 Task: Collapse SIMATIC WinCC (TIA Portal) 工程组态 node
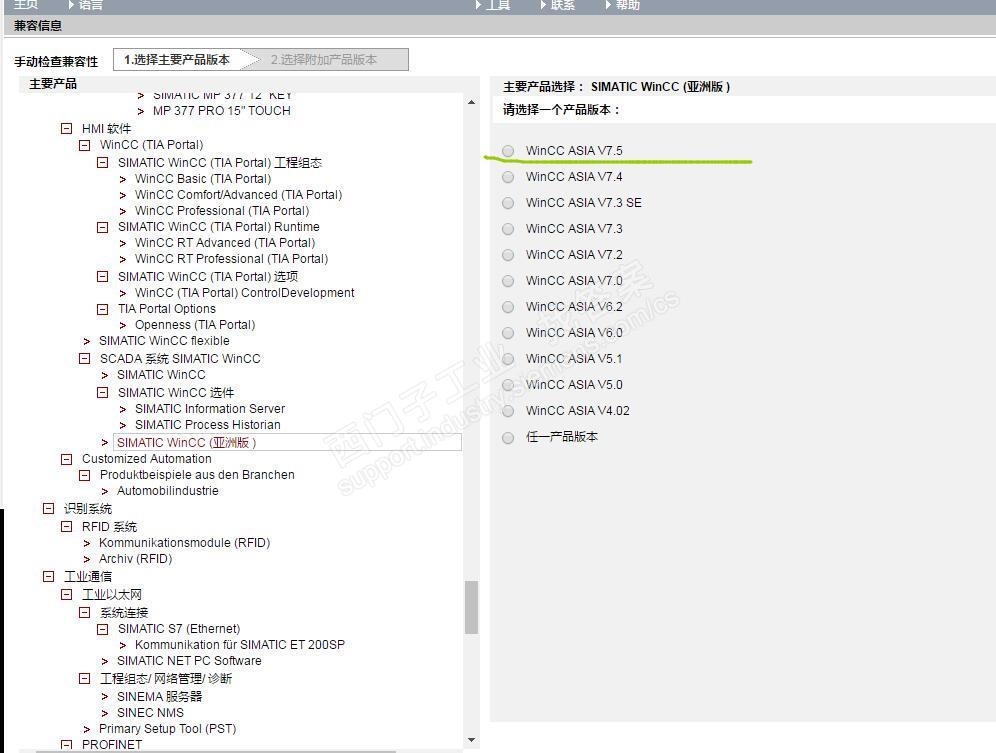pyautogui.click(x=102, y=163)
